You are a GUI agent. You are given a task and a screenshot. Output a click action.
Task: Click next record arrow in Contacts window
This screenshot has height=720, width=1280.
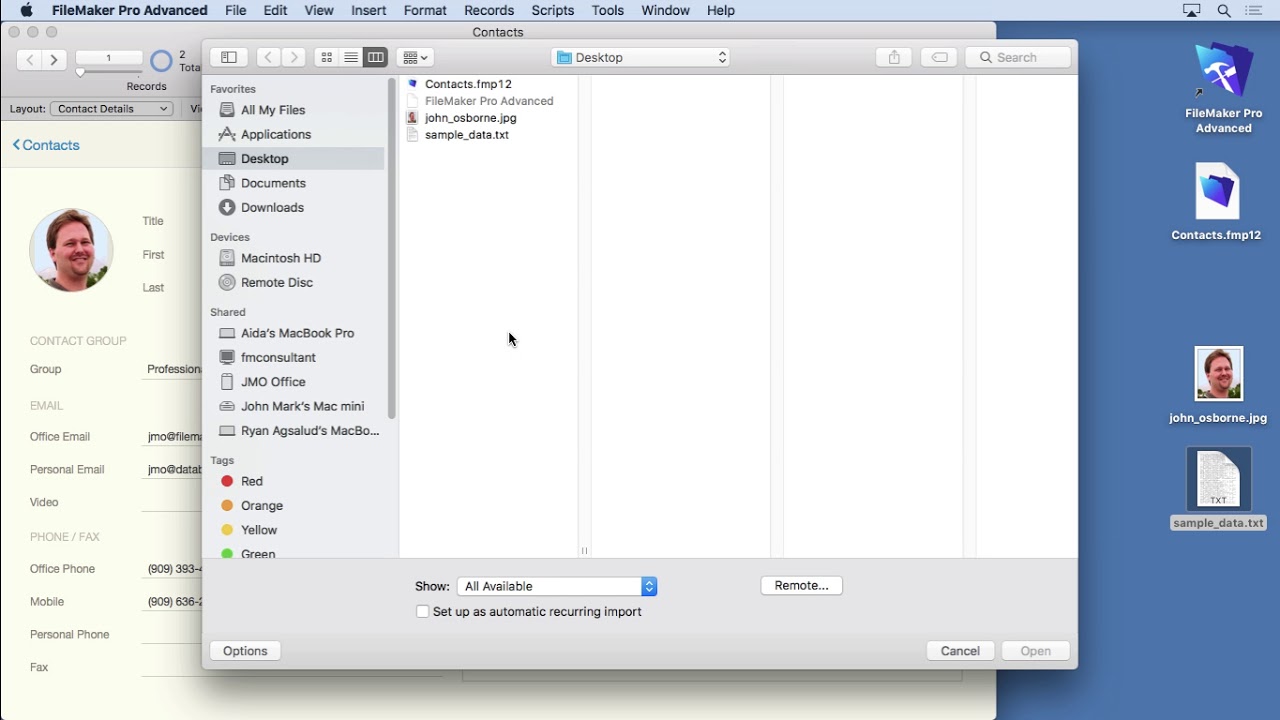click(55, 60)
